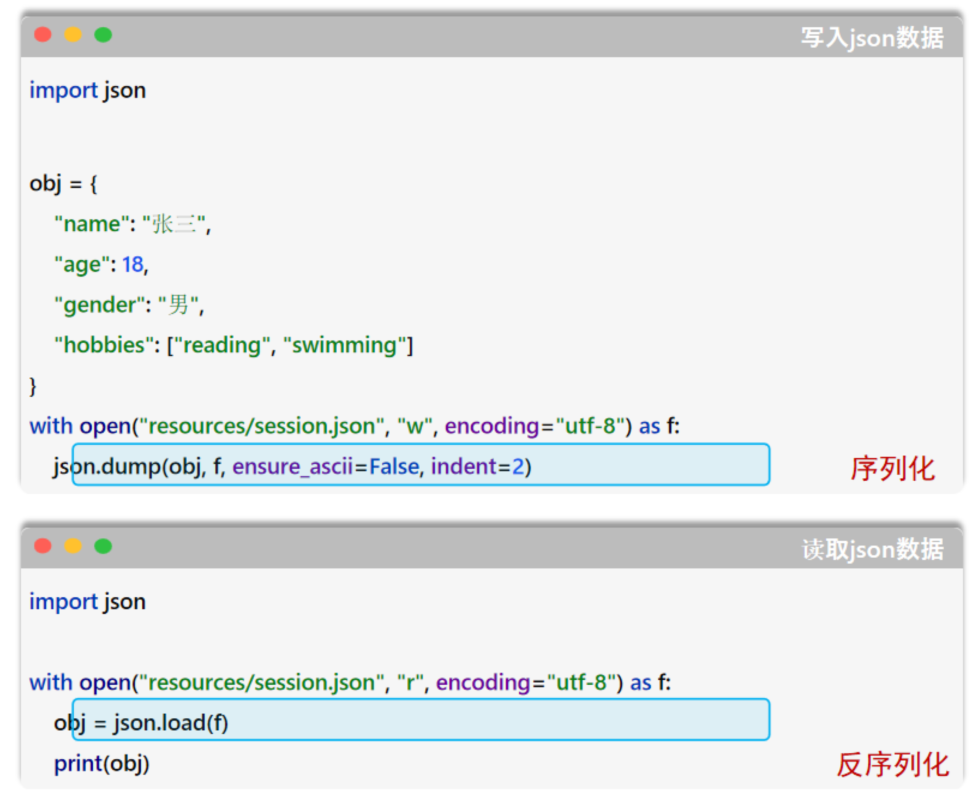Viewport: 976px width, 808px height.
Task: Click the print(obj) line
Action: pyautogui.click(x=101, y=764)
